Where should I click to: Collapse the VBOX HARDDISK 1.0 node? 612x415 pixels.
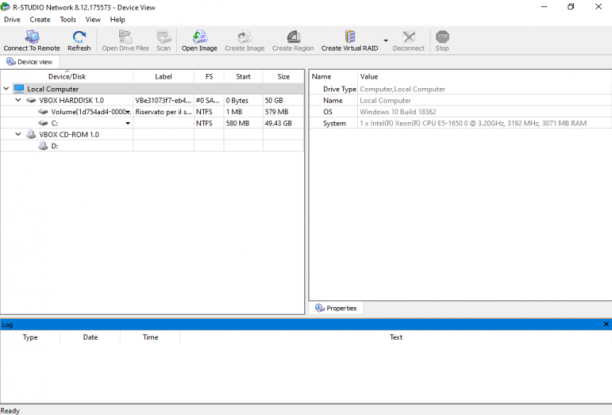[x=18, y=100]
